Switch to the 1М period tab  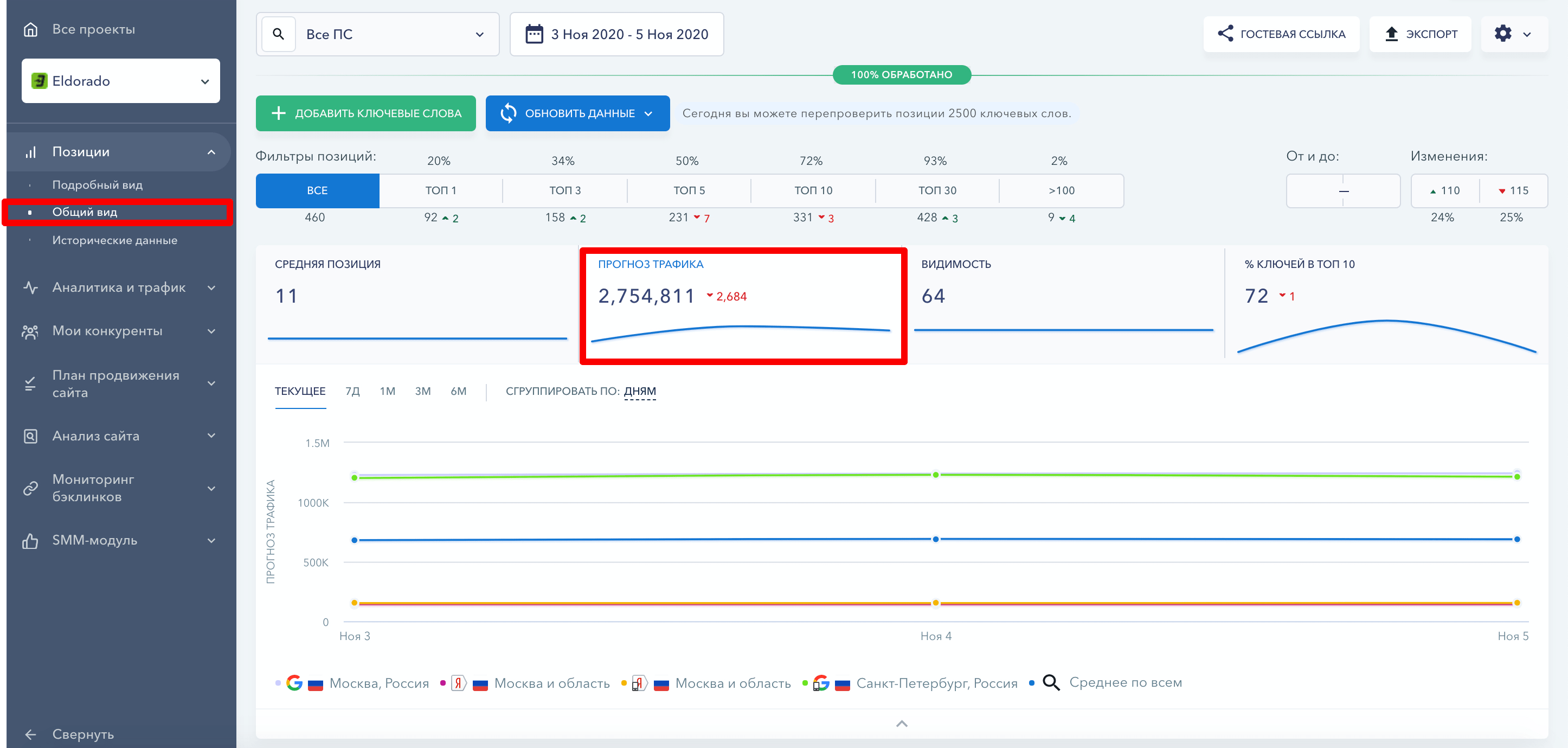(387, 392)
